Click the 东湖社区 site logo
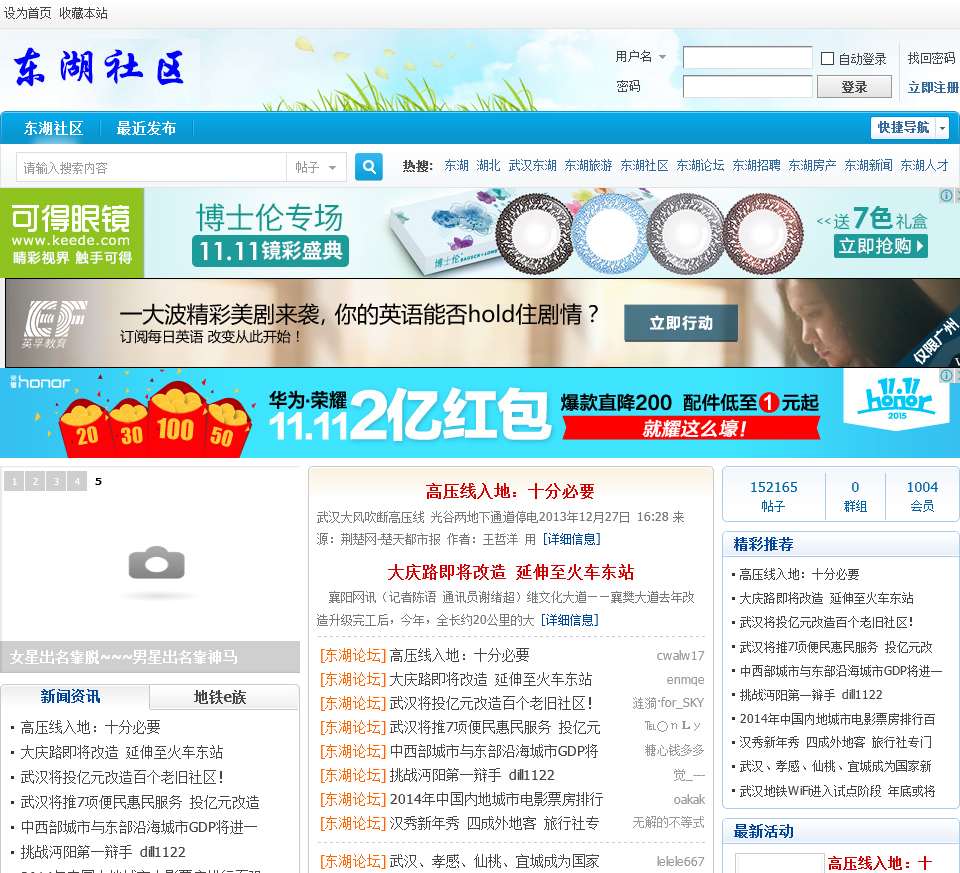This screenshot has height=873, width=960. click(x=100, y=68)
